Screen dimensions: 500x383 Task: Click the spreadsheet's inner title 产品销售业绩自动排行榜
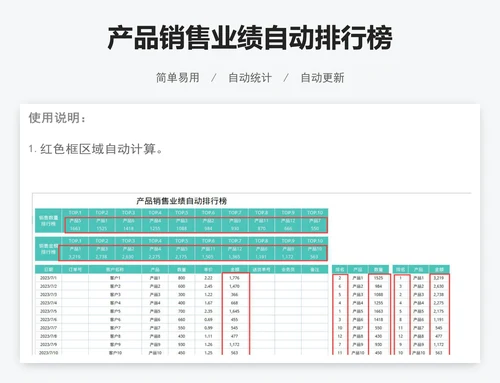coord(182,201)
